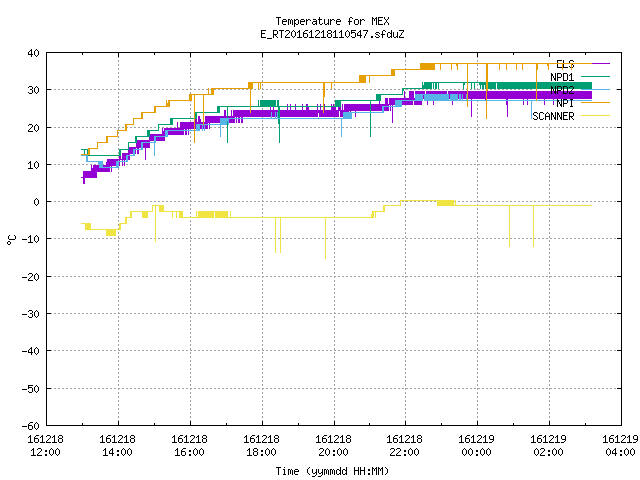This screenshot has height=480, width=640.
Task: Click the 'Time (yymmdd HH:MM)' axis title
Action: point(332,471)
